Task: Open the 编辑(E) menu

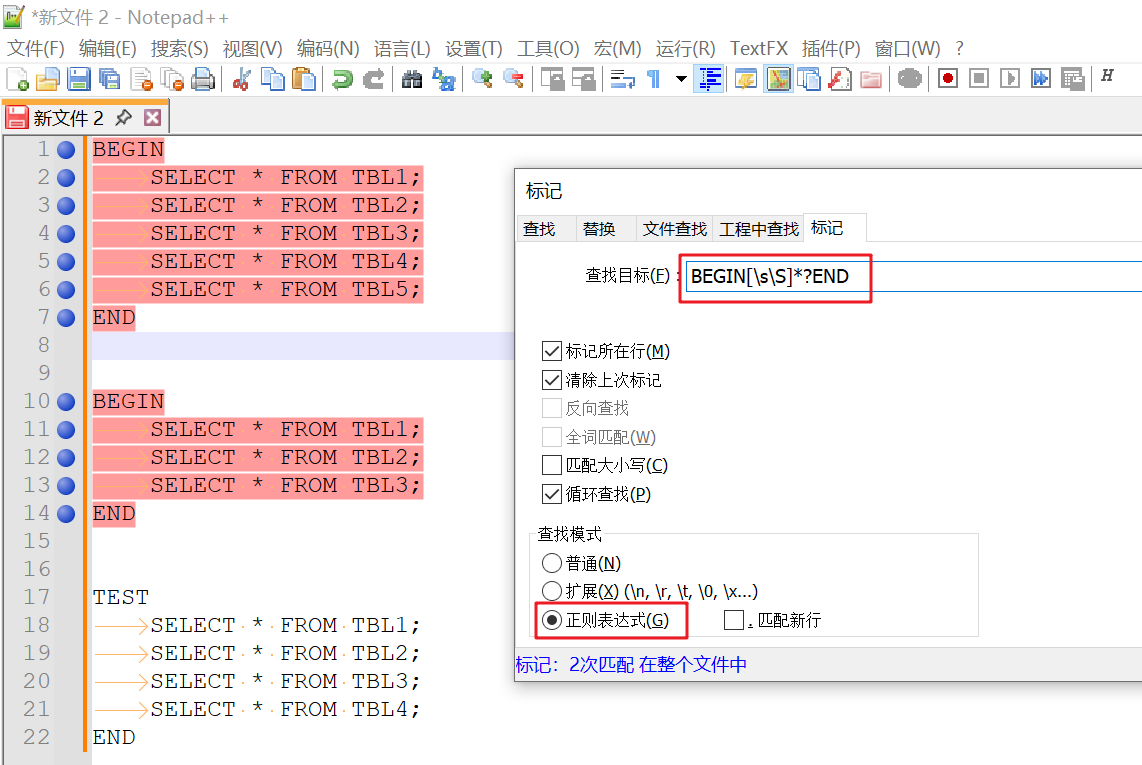Action: coord(107,48)
